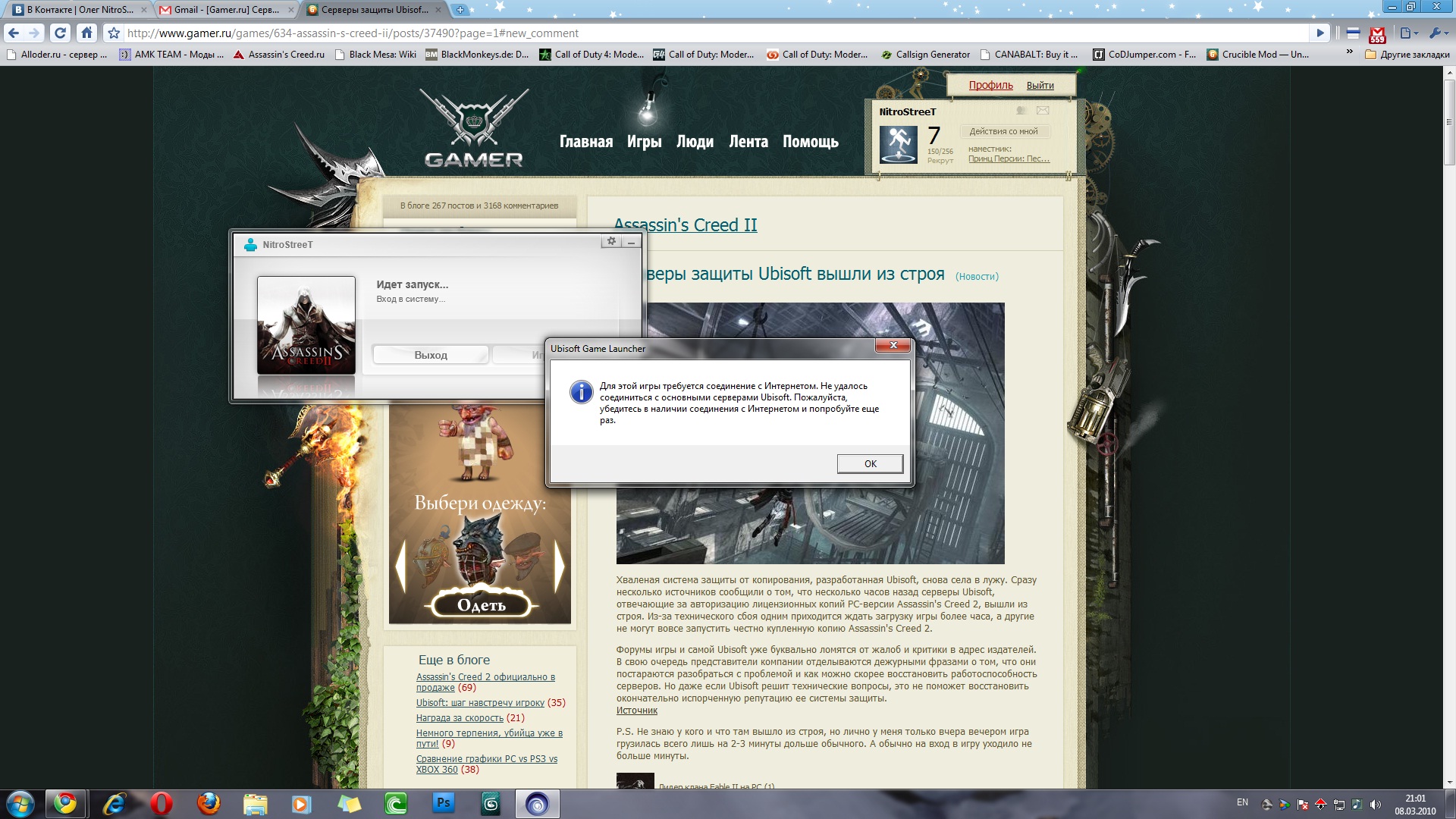1456x819 pixels.
Task: Click the Chrome taskbar icon
Action: pyautogui.click(x=65, y=804)
